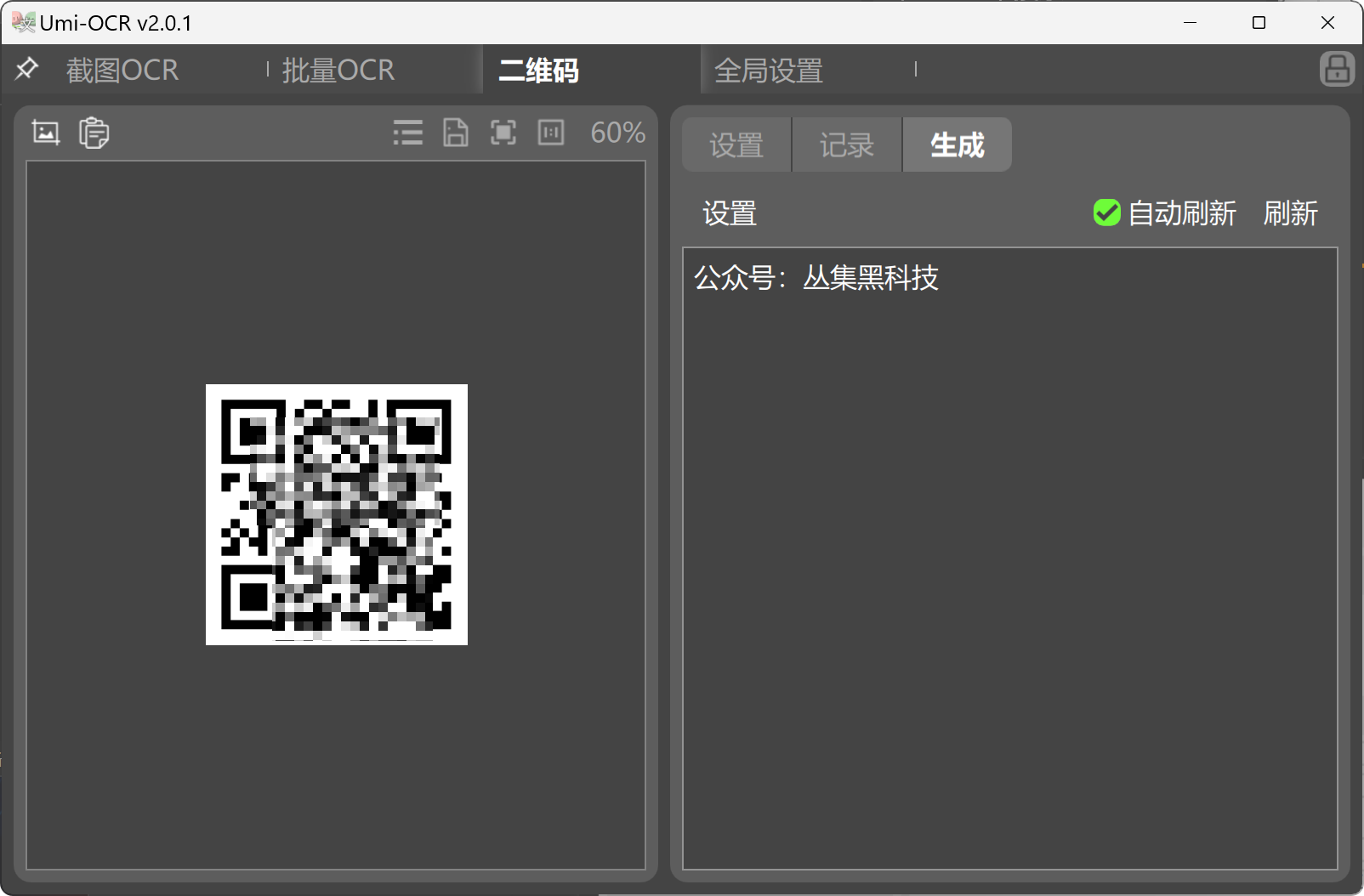The width and height of the screenshot is (1364, 896).
Task: Save the QR image with the save icon
Action: (x=456, y=133)
